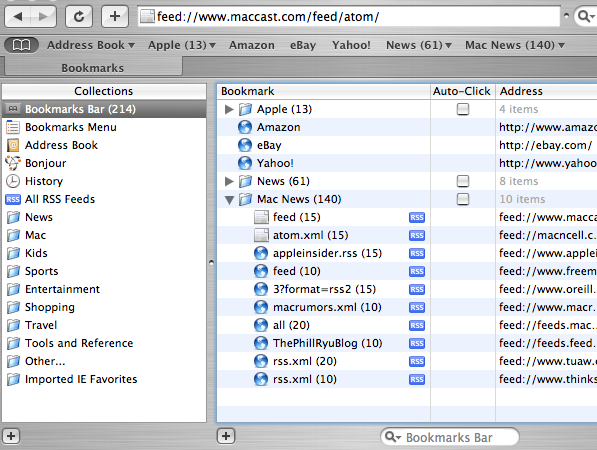Screen dimensions: 597x450
Task: Click the Auto-Click column header
Action: tap(463, 91)
